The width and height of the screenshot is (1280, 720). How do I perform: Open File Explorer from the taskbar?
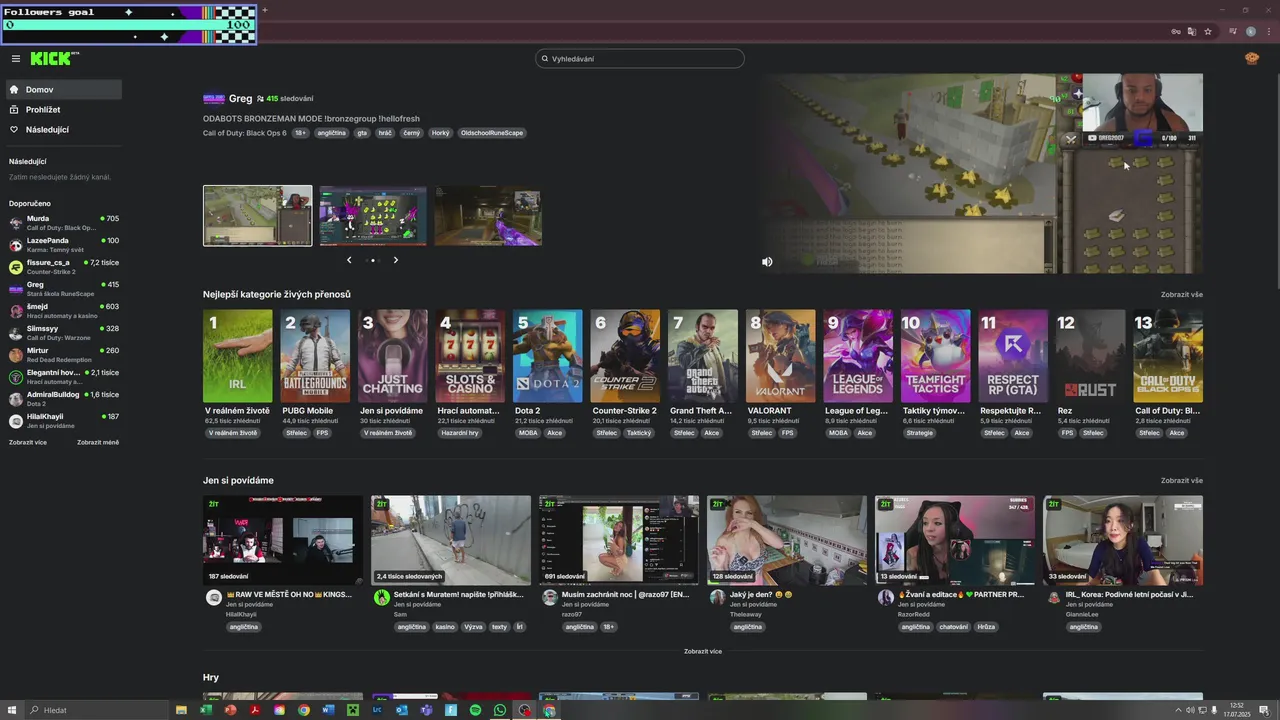(x=181, y=710)
